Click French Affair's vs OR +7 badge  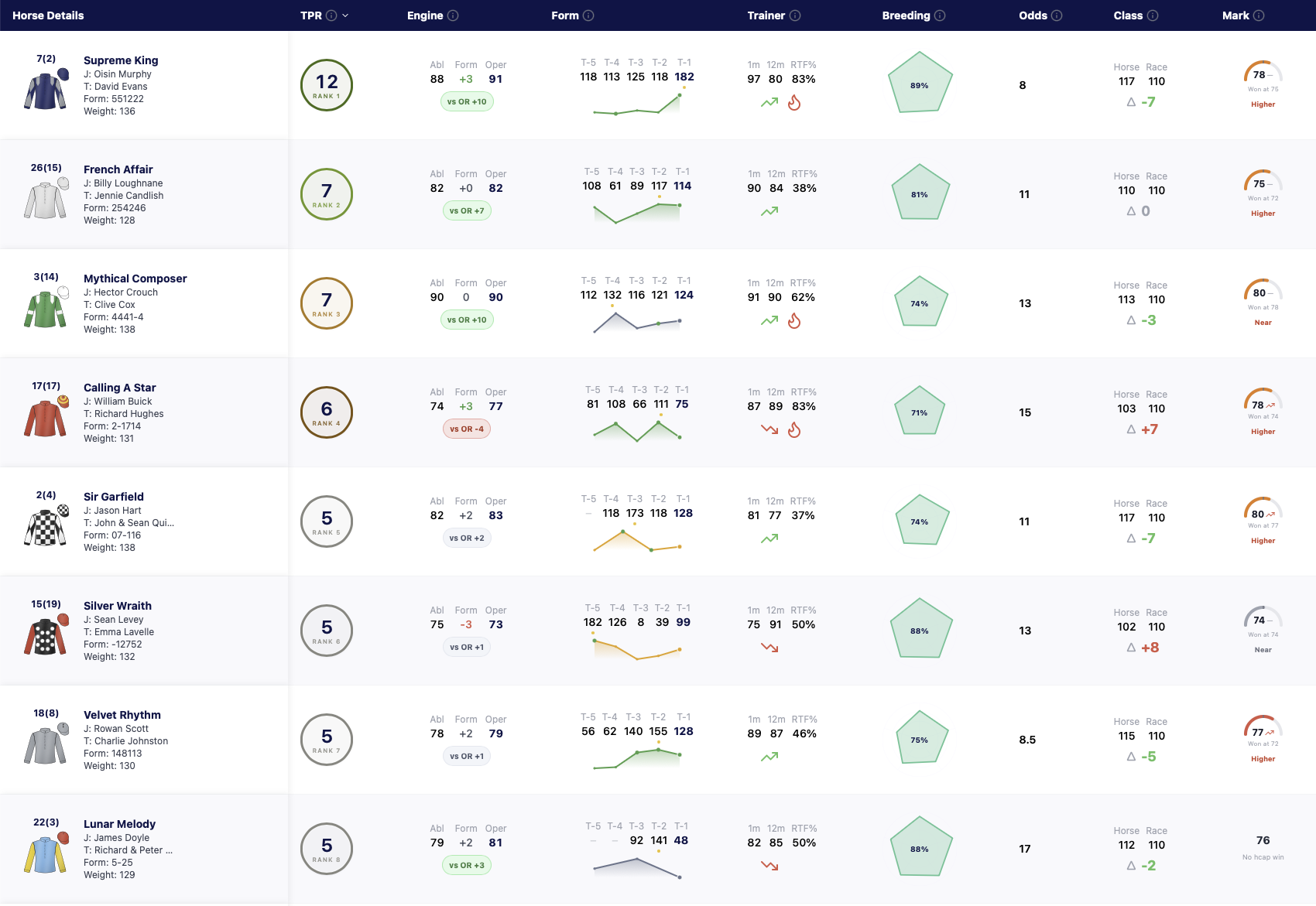pyautogui.click(x=467, y=210)
